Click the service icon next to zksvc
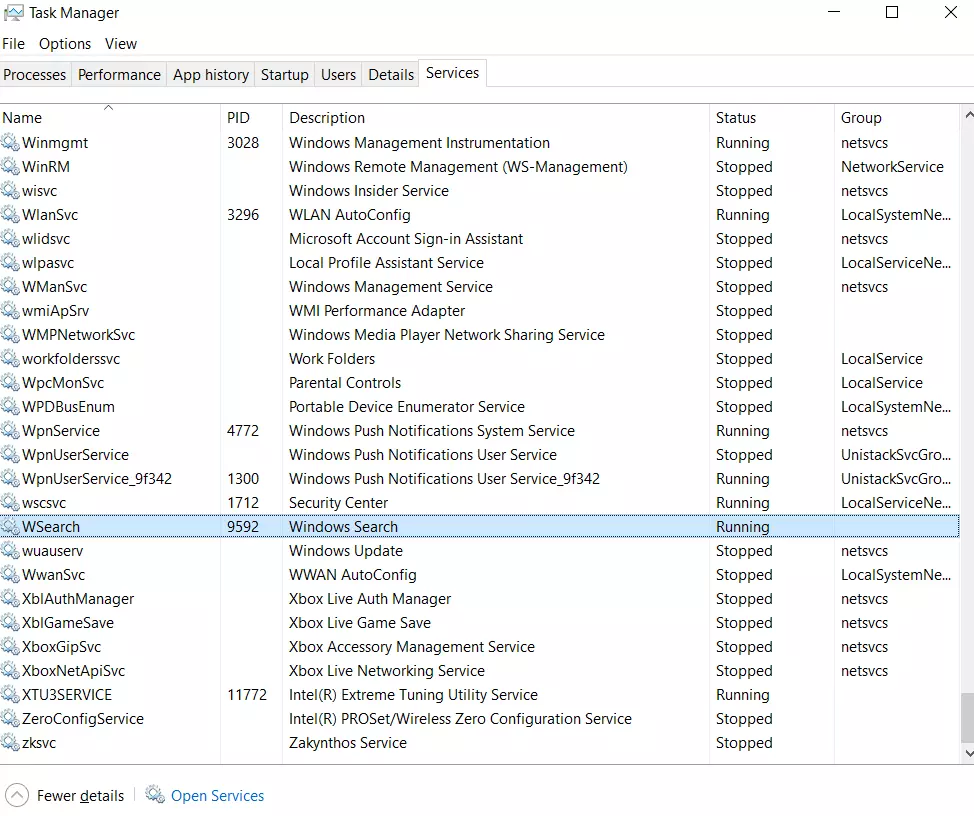The image size is (974, 816). coord(10,743)
